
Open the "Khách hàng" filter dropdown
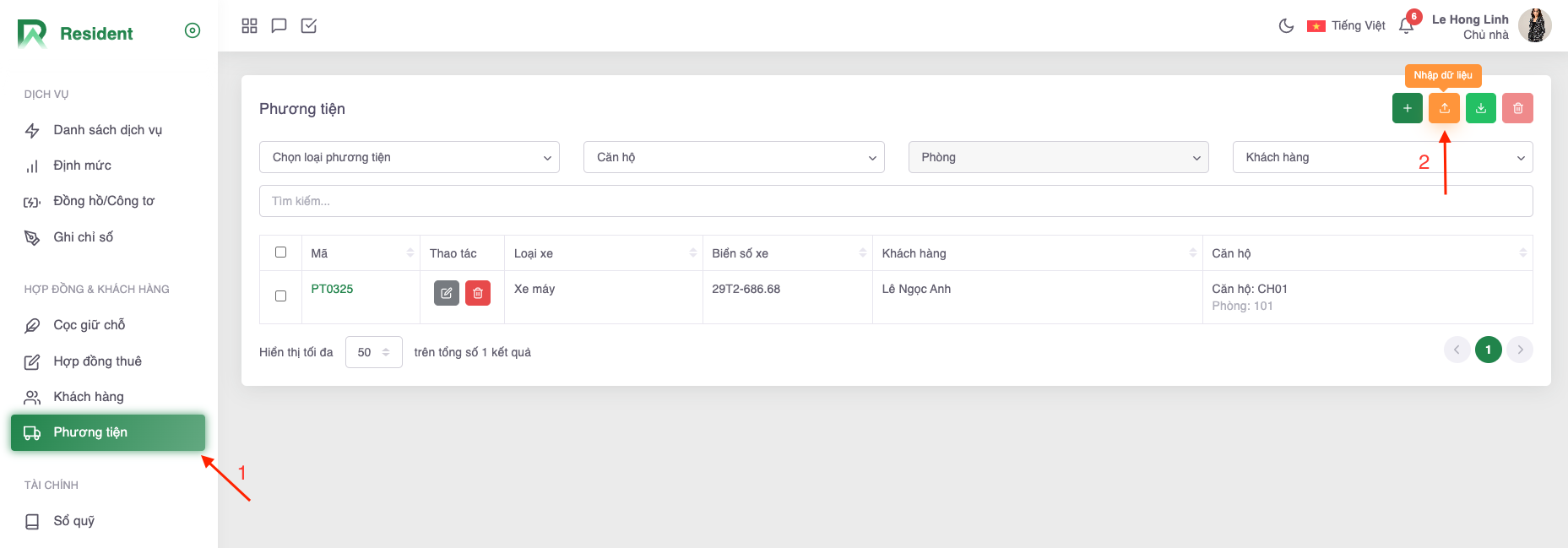pyautogui.click(x=1381, y=158)
